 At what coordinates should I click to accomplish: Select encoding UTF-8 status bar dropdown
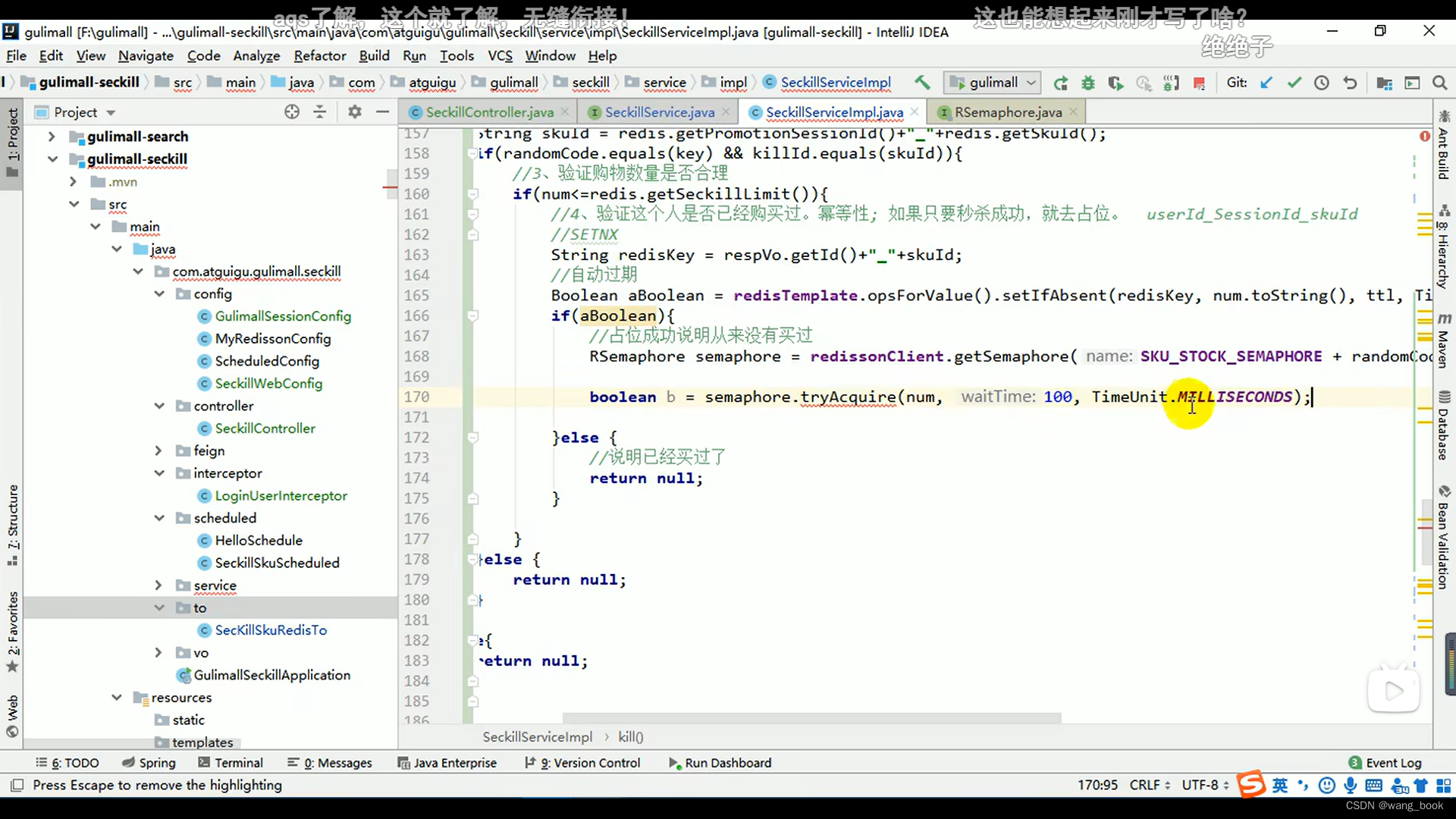[1205, 785]
